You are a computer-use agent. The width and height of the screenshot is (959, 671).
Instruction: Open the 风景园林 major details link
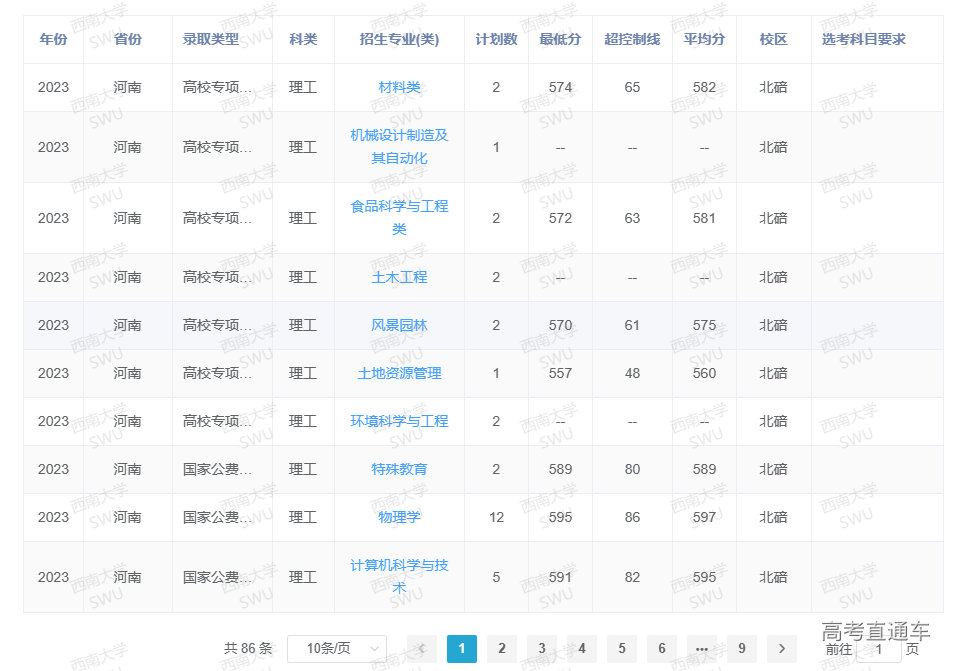tap(399, 325)
